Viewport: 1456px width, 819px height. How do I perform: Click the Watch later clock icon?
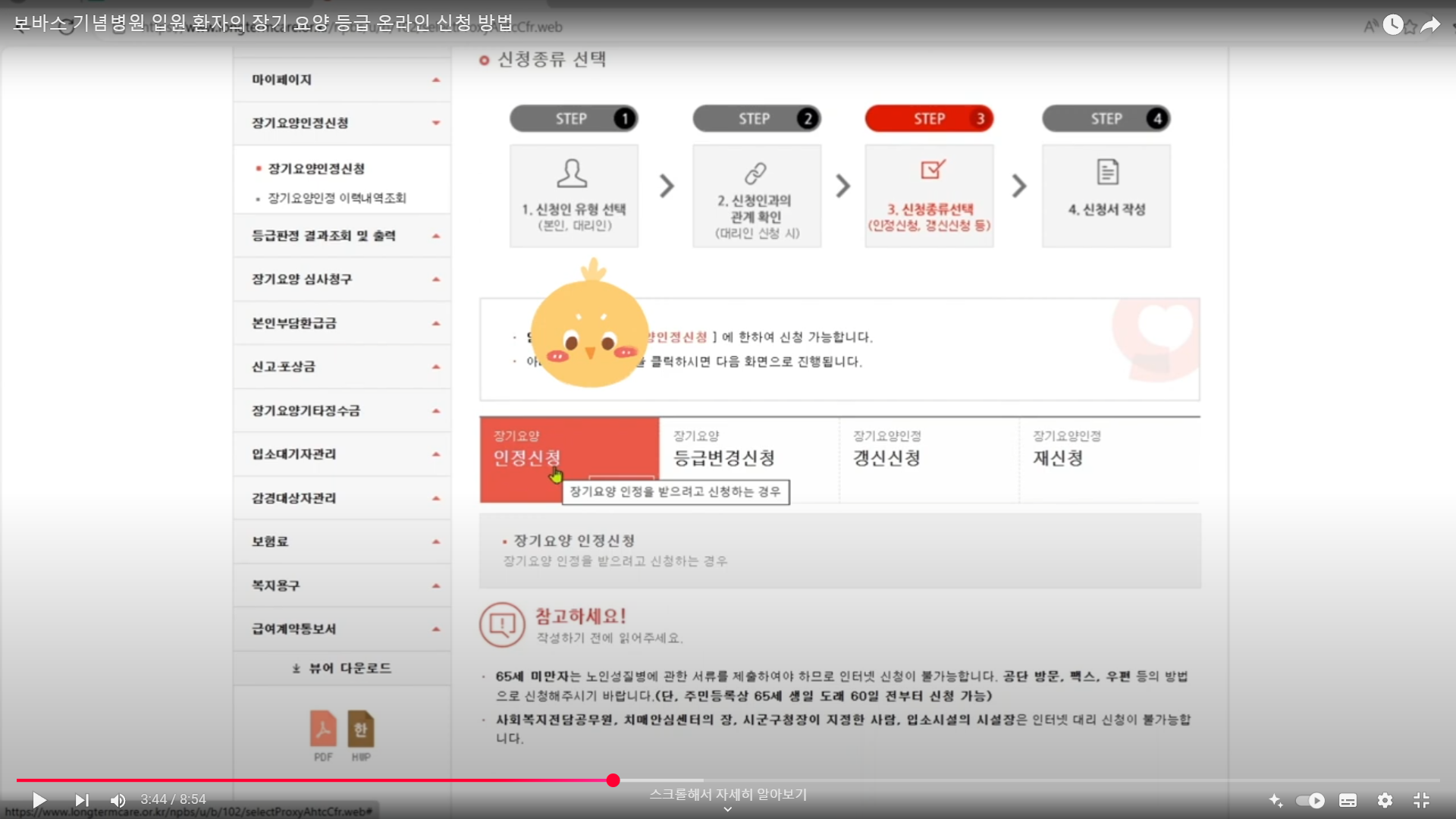click(1392, 25)
